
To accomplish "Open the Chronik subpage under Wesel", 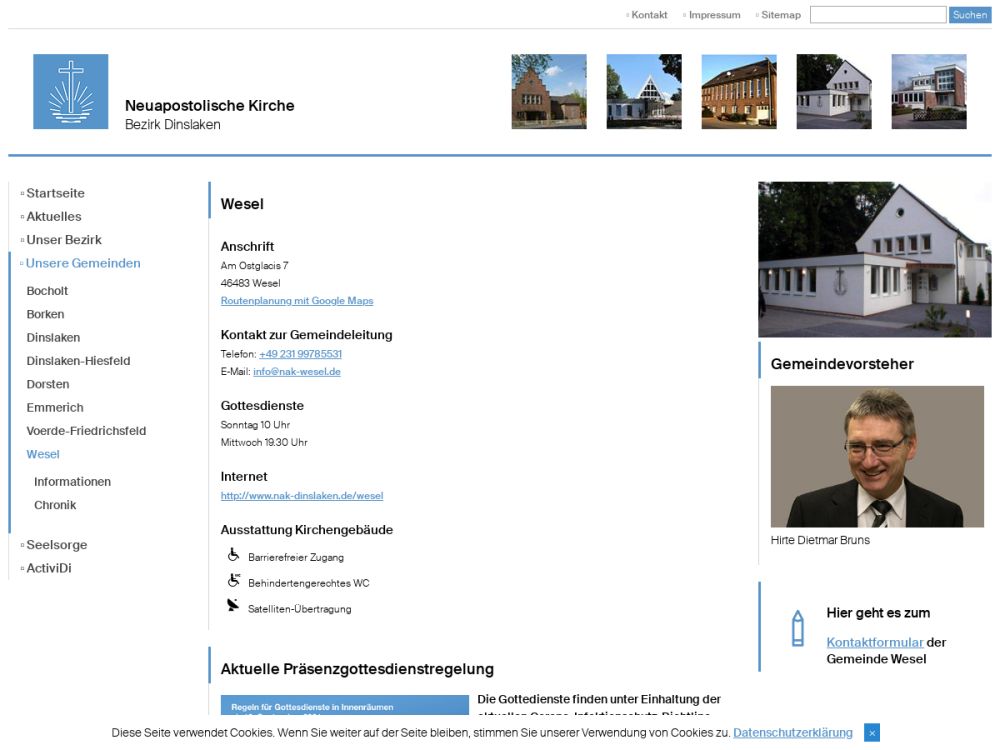I will pos(55,505).
